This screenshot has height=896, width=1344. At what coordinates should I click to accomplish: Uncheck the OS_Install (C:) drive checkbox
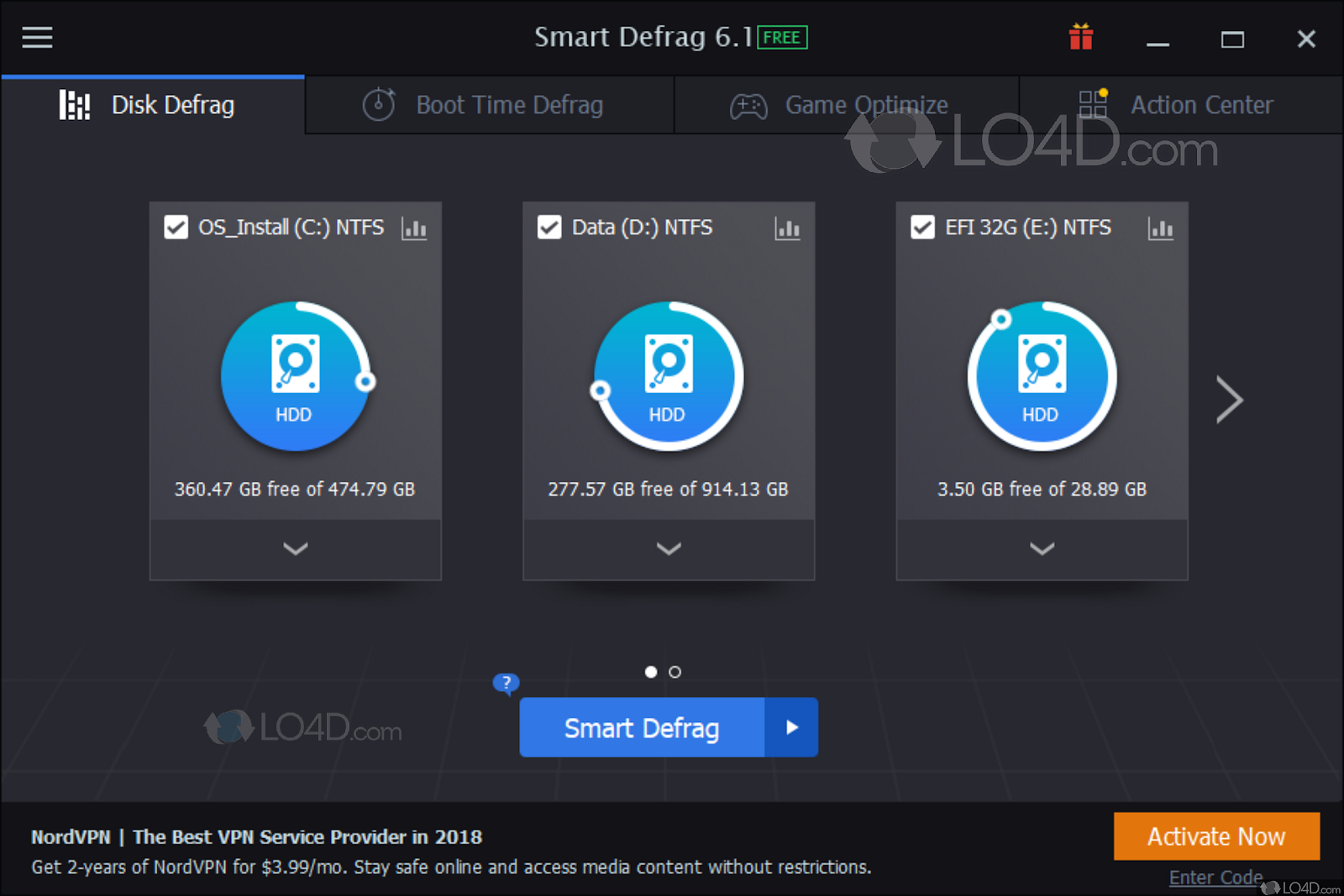click(x=176, y=228)
